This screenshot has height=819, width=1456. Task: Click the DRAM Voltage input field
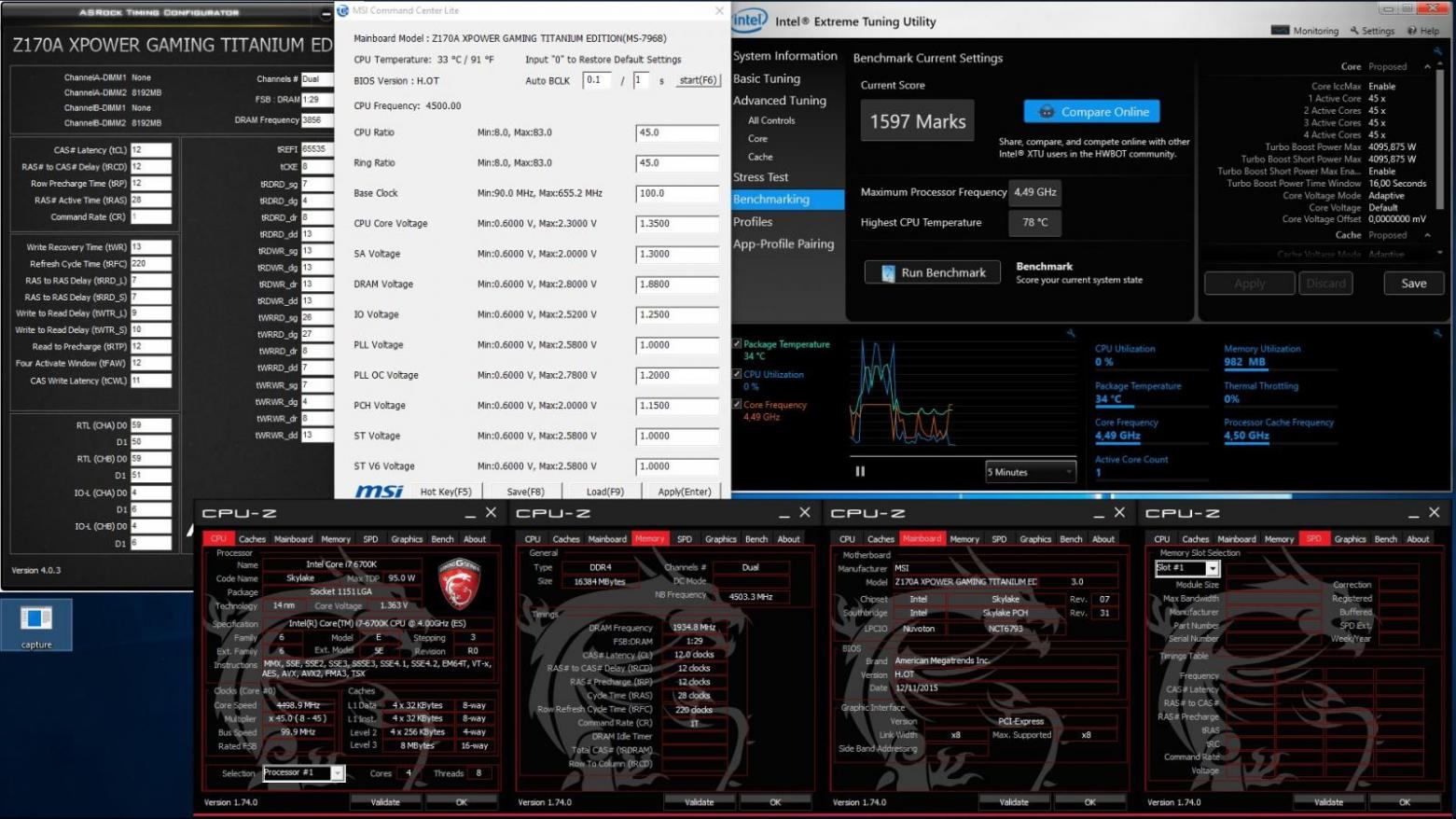(677, 285)
